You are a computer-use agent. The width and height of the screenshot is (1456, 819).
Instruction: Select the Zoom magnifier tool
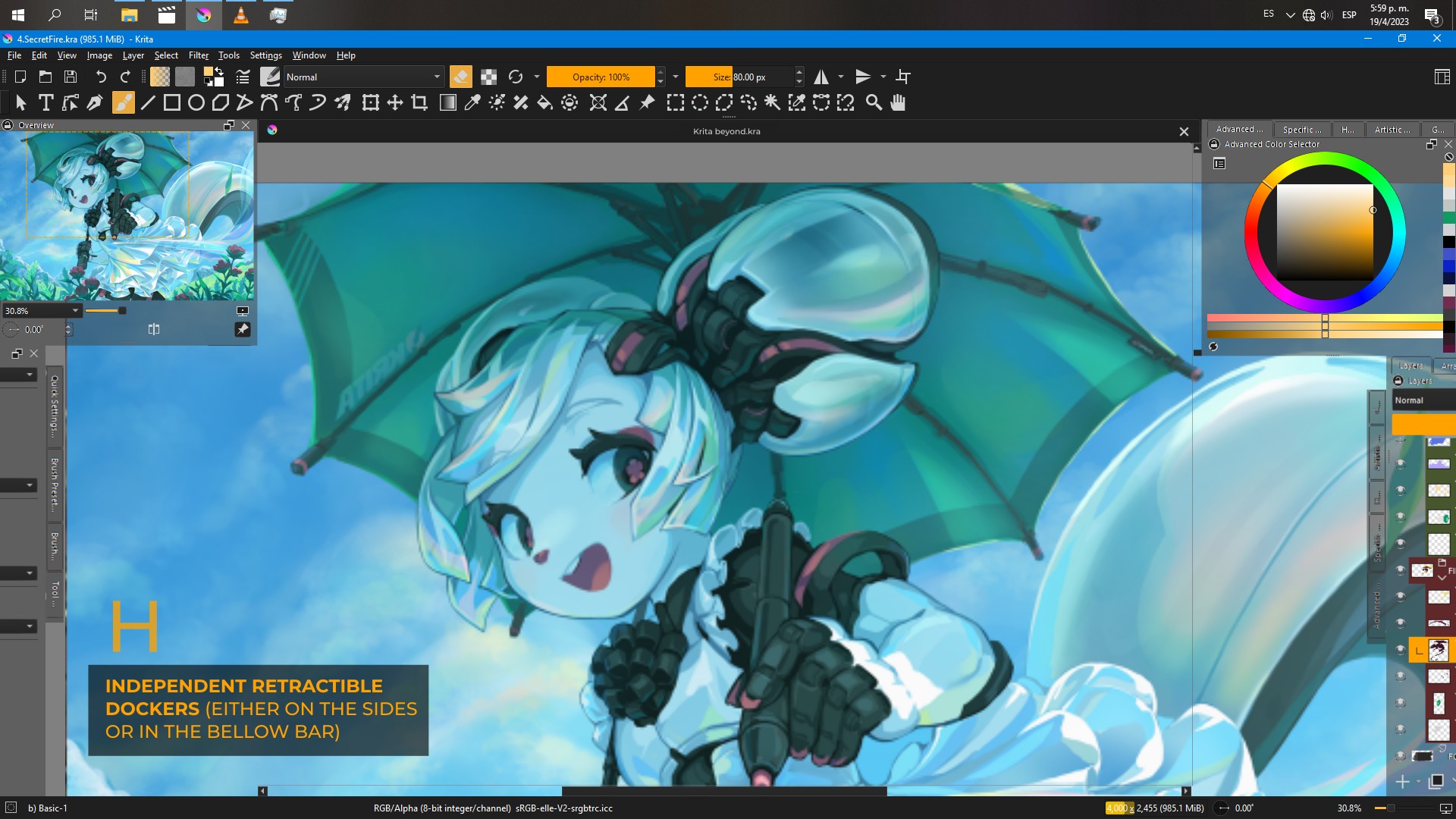point(874,103)
